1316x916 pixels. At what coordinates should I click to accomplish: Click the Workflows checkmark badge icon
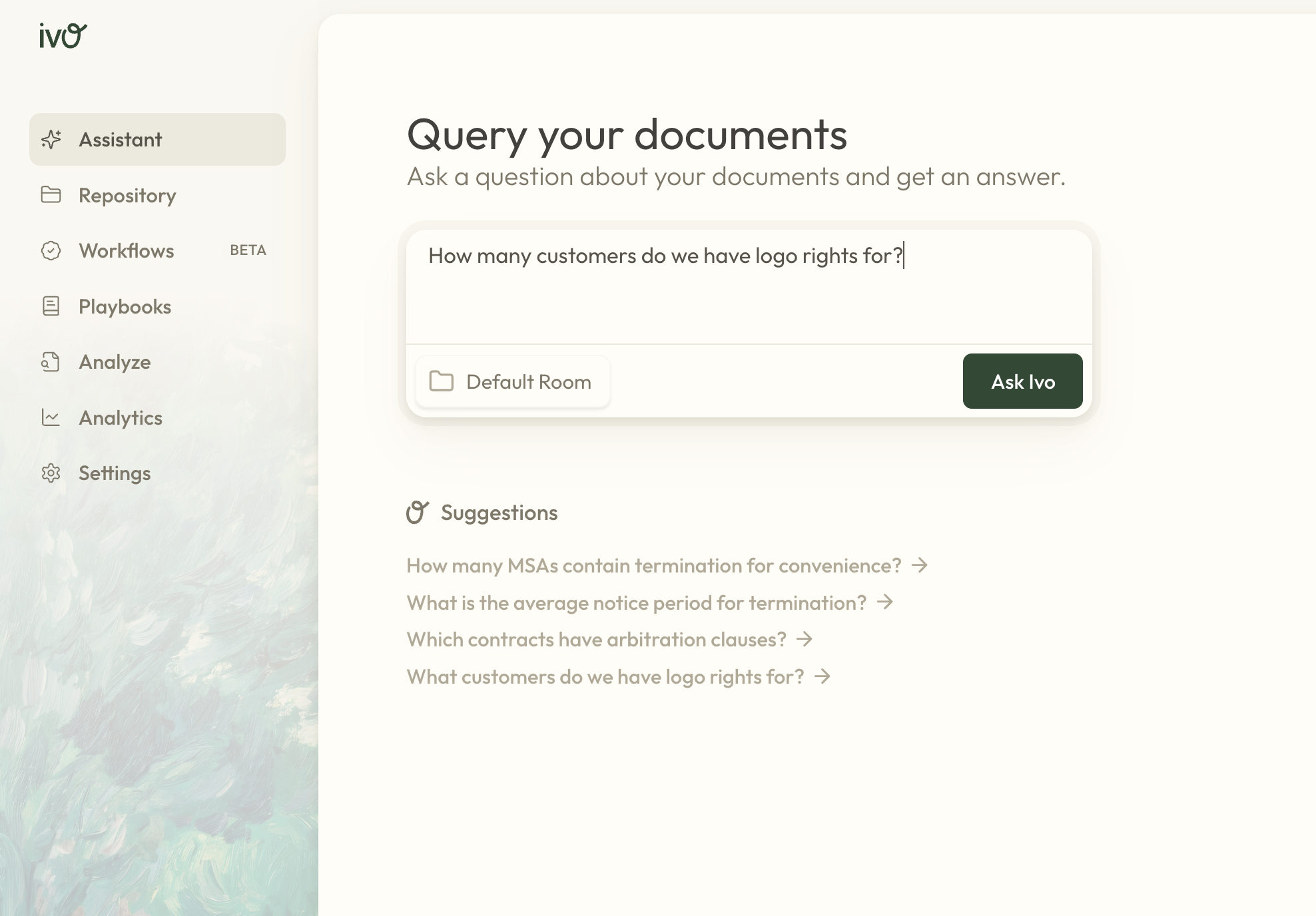click(x=51, y=251)
